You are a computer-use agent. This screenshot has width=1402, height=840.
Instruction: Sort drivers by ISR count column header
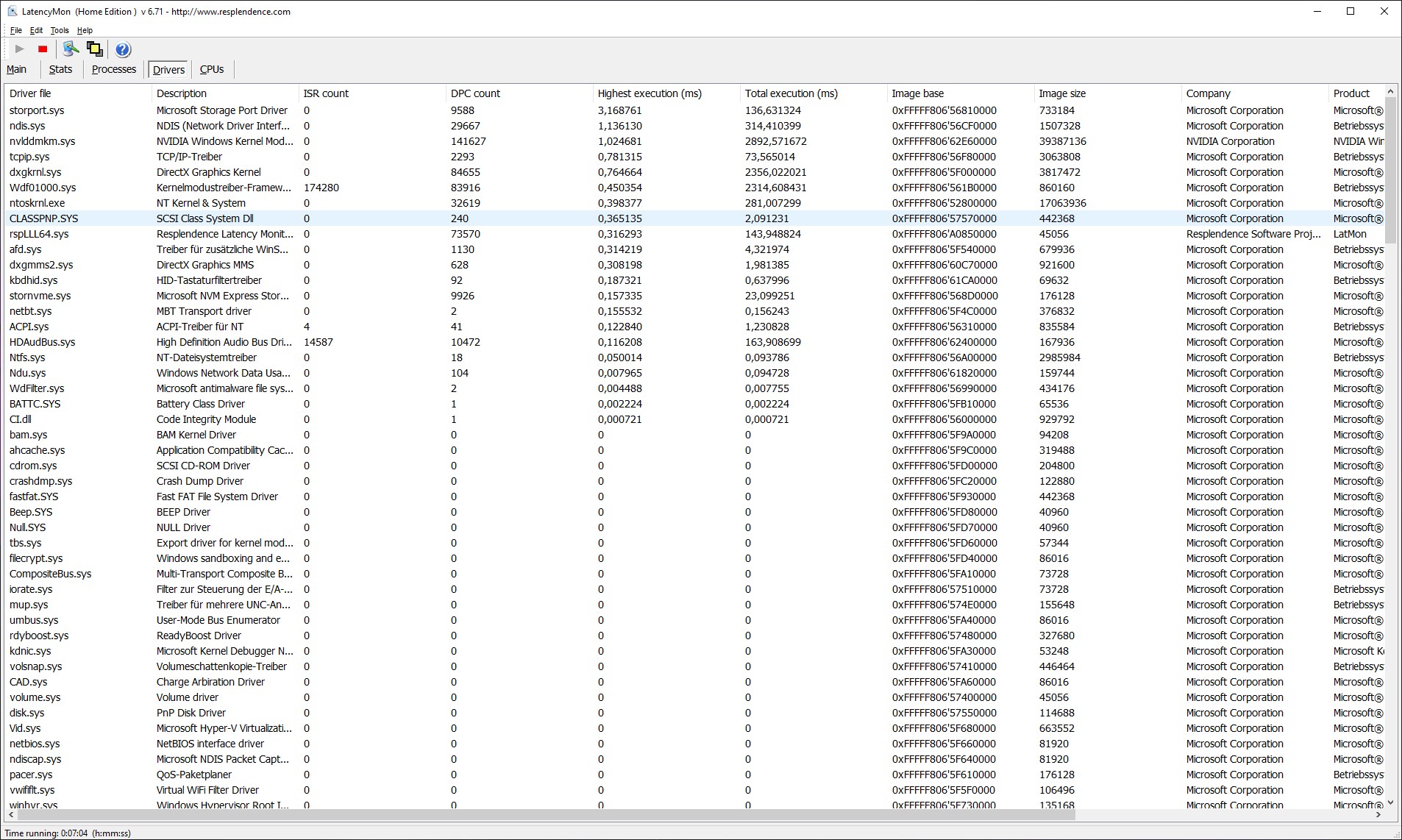click(x=326, y=93)
